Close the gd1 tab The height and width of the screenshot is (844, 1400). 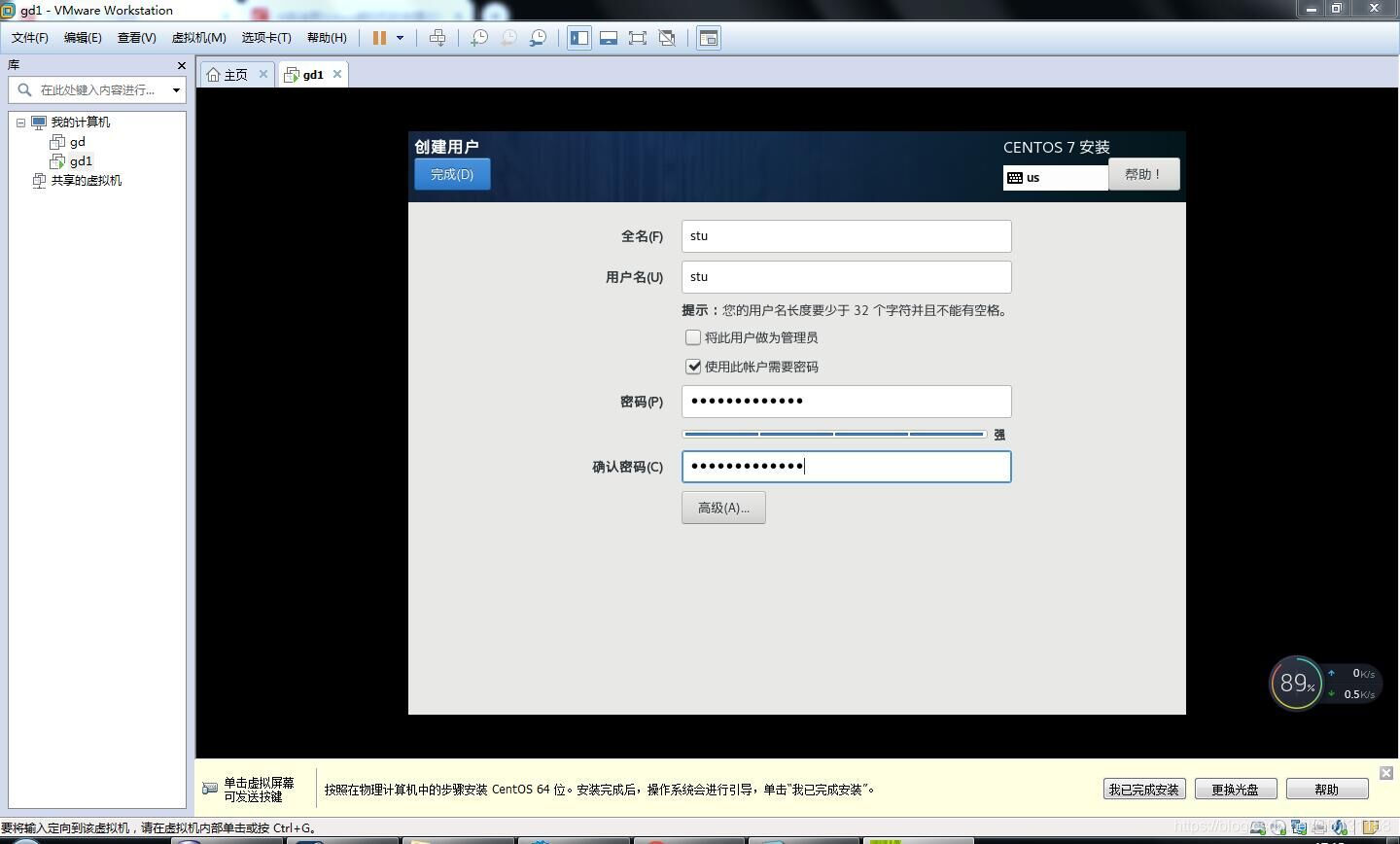[x=337, y=74]
